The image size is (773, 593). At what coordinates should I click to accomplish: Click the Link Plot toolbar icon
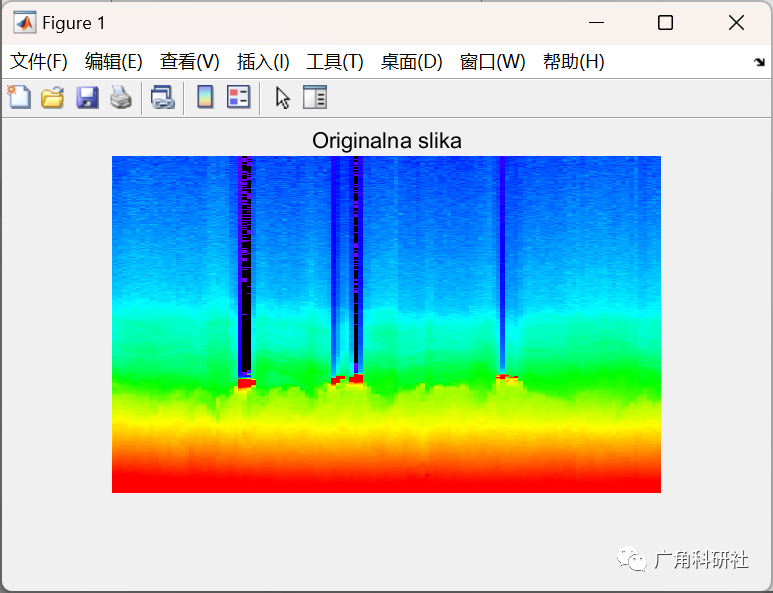[163, 97]
